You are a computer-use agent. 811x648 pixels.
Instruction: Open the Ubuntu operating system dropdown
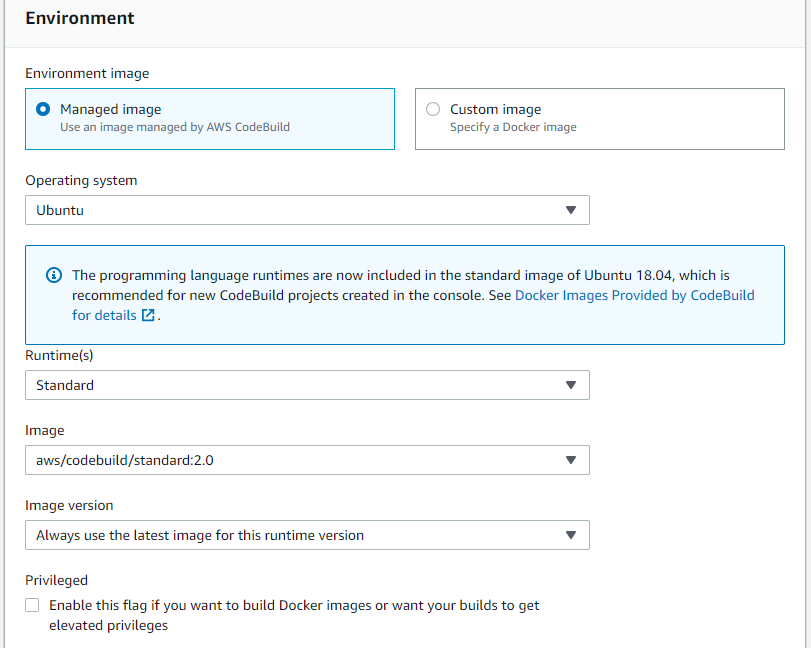click(307, 210)
